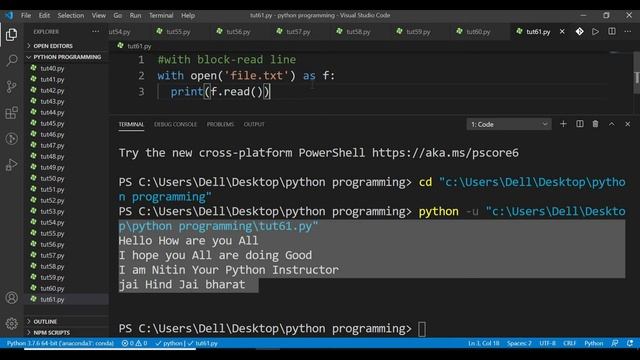Open the Extensions view in activity bar
The width and height of the screenshot is (640, 360).
tap(11, 113)
